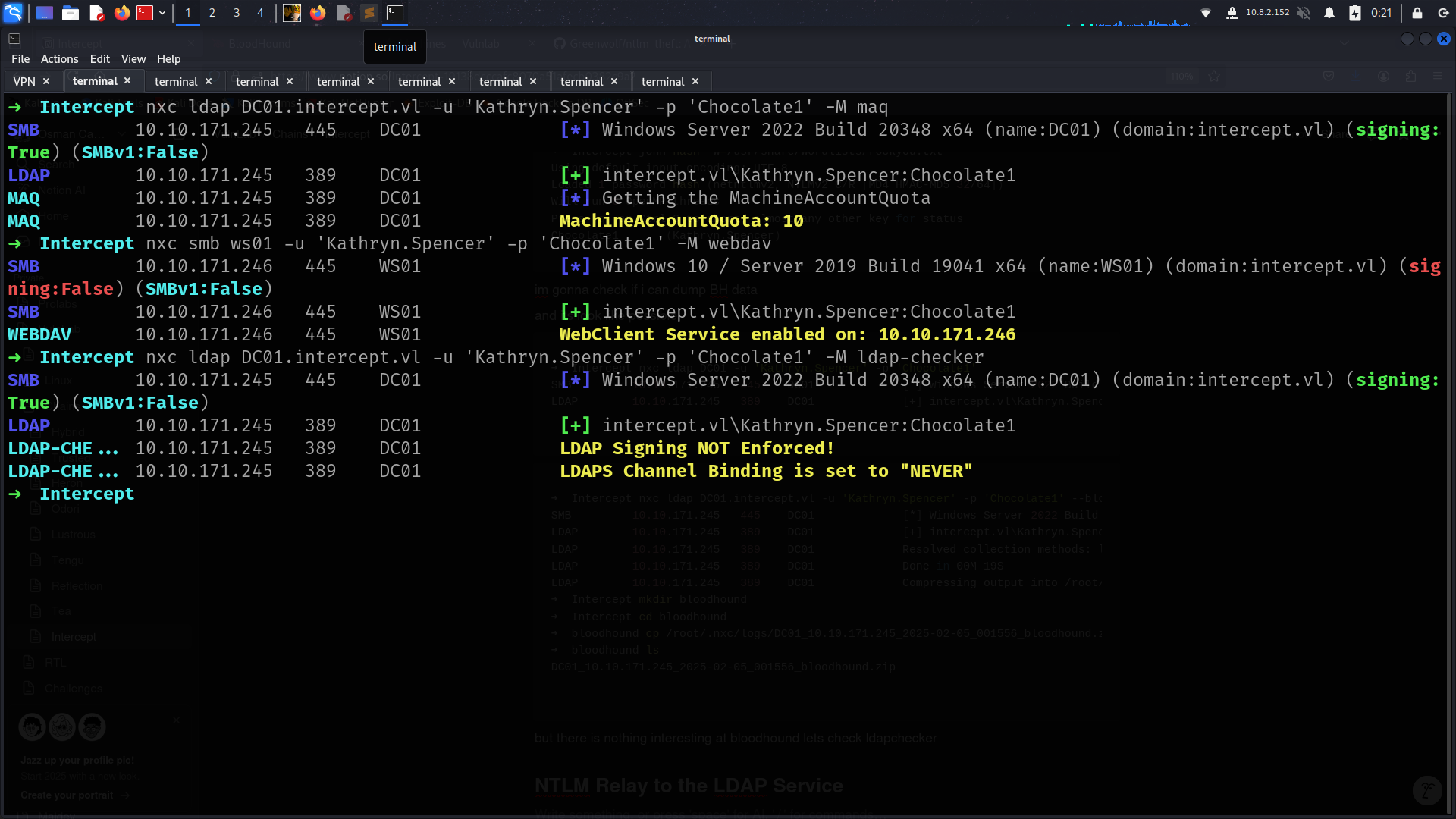Image resolution: width=1456 pixels, height=819 pixels.
Task: Click the clock showing 0:21
Action: (1382, 13)
